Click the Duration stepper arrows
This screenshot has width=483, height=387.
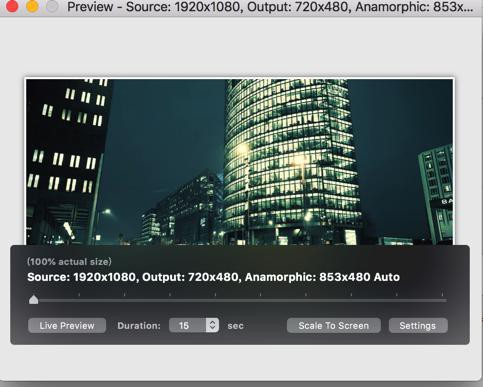pos(213,325)
